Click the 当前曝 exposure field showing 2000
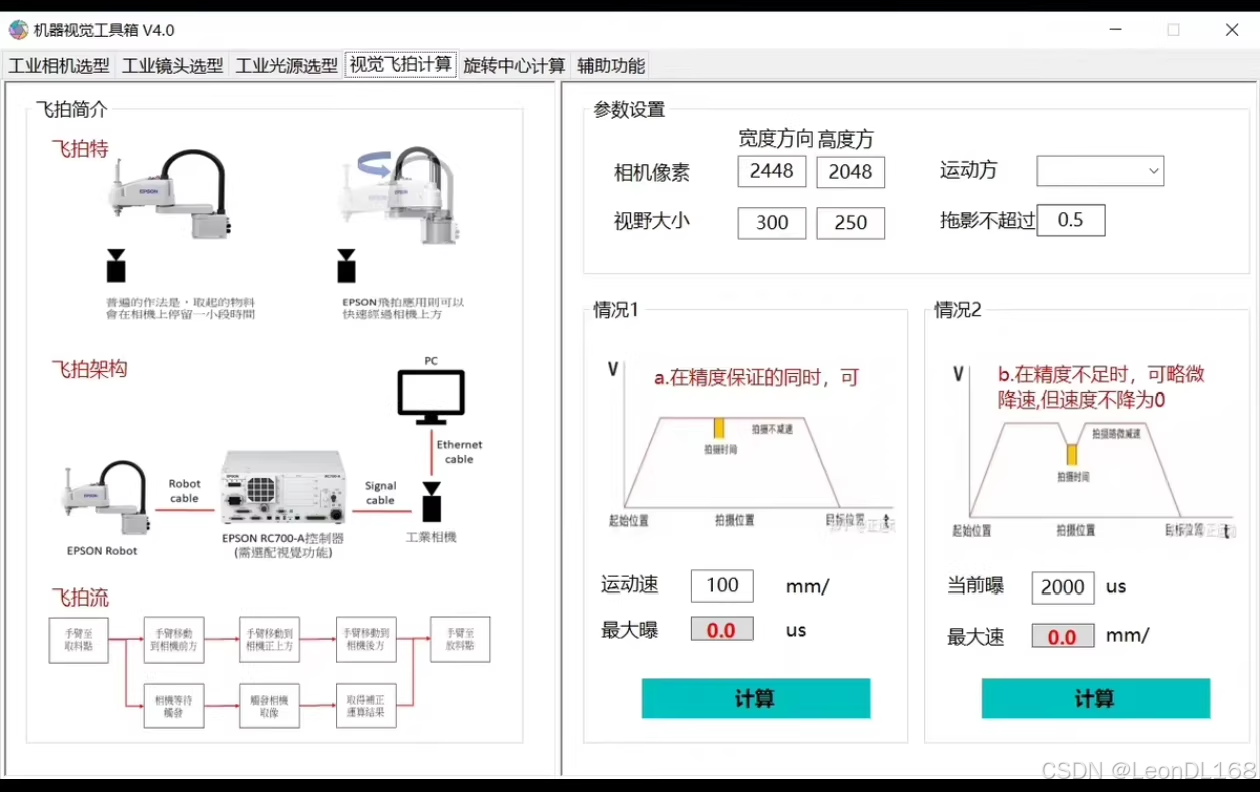 [1062, 588]
